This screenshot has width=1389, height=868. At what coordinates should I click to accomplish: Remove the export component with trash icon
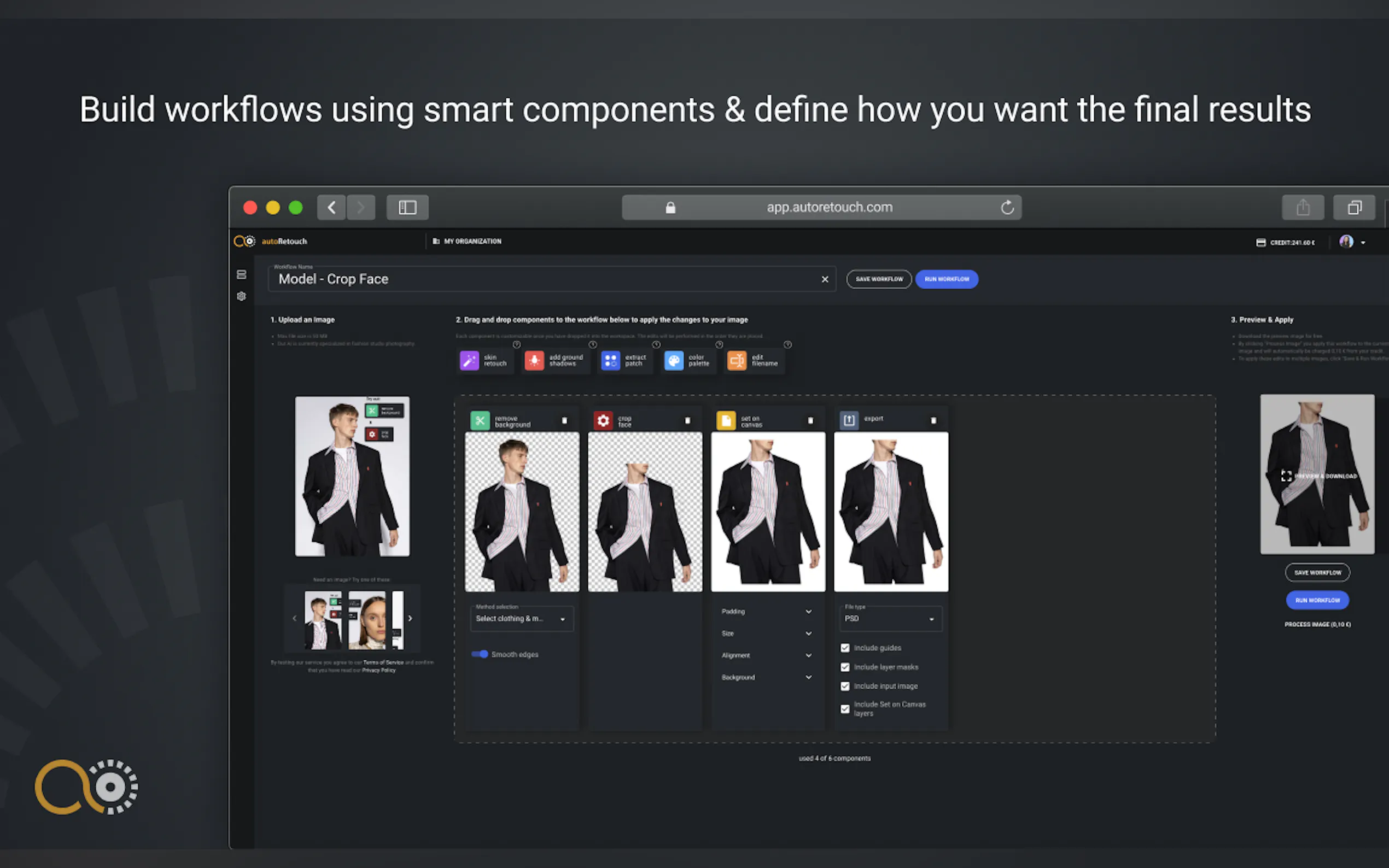click(933, 421)
